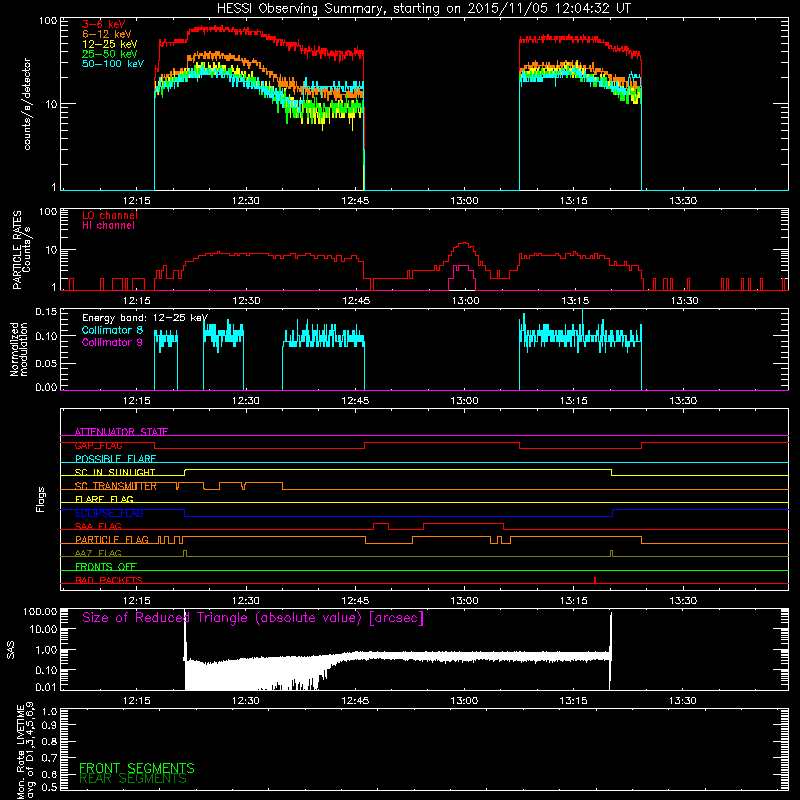Screen dimensions: 800x800
Task: Click the ECLIPSE_FLAG label
Action: pyautogui.click(x=109, y=513)
